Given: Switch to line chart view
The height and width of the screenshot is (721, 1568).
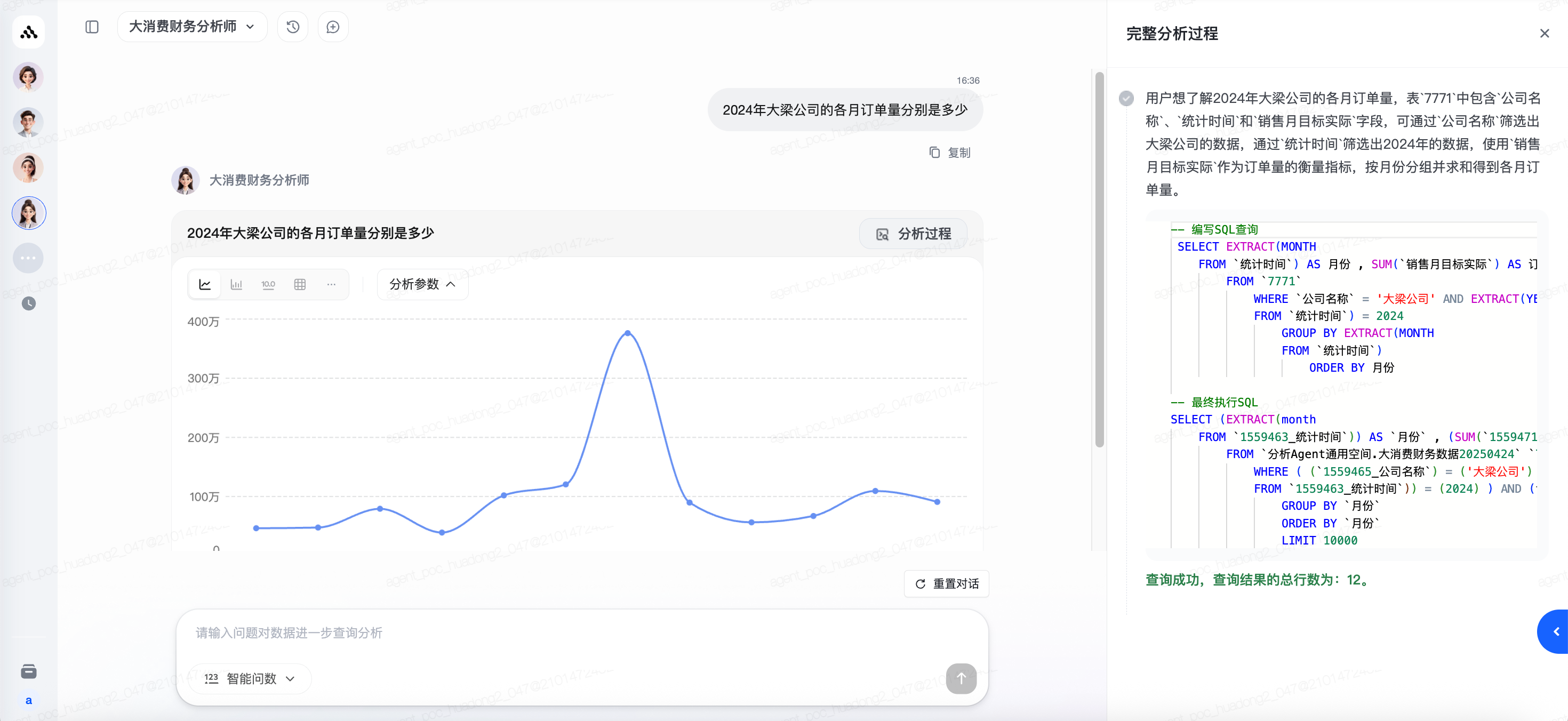Looking at the screenshot, I should coord(205,284).
